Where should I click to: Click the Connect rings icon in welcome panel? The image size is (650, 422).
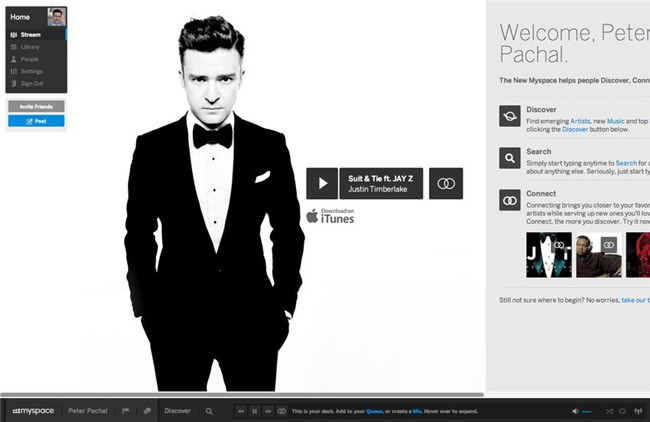[510, 200]
